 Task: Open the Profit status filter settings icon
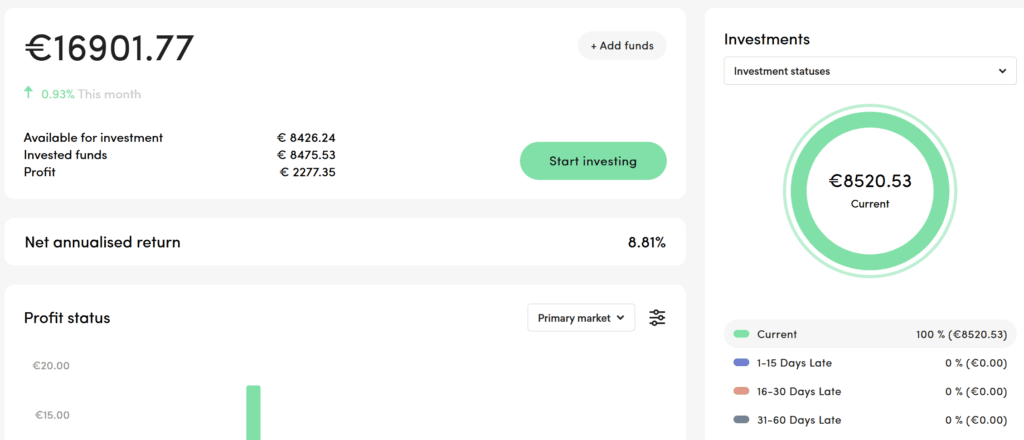click(657, 318)
